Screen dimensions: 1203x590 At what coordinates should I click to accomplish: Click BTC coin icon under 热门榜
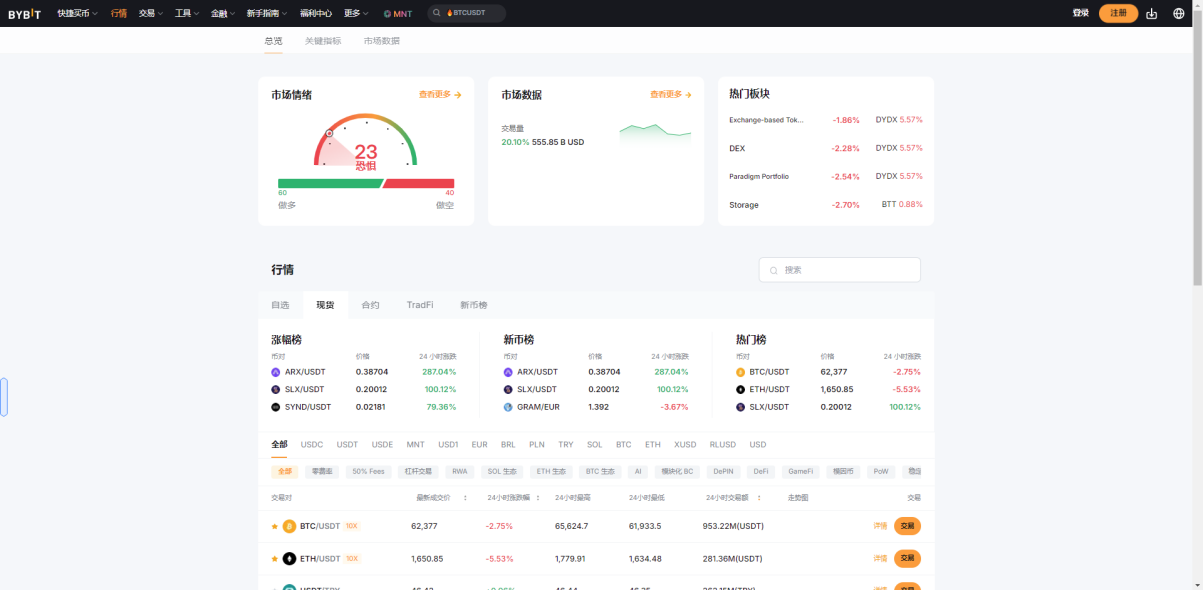(x=740, y=372)
